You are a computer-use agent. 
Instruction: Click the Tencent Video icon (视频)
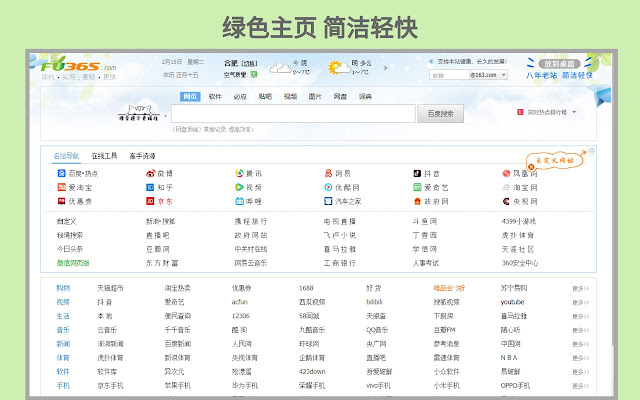[239, 187]
